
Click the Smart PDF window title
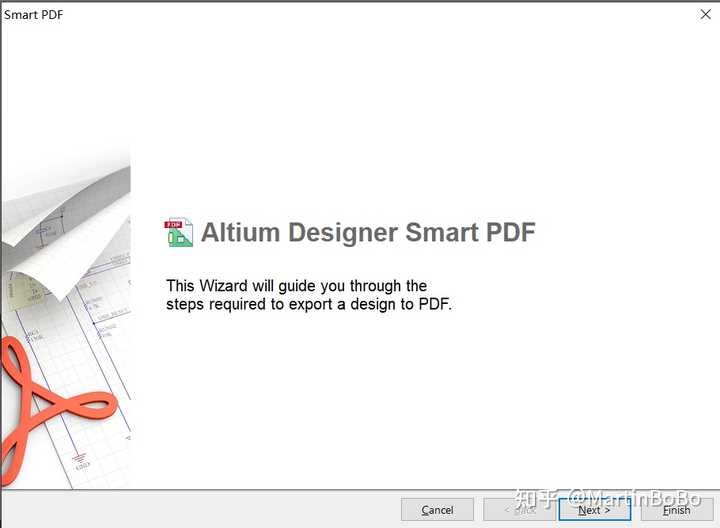click(34, 15)
